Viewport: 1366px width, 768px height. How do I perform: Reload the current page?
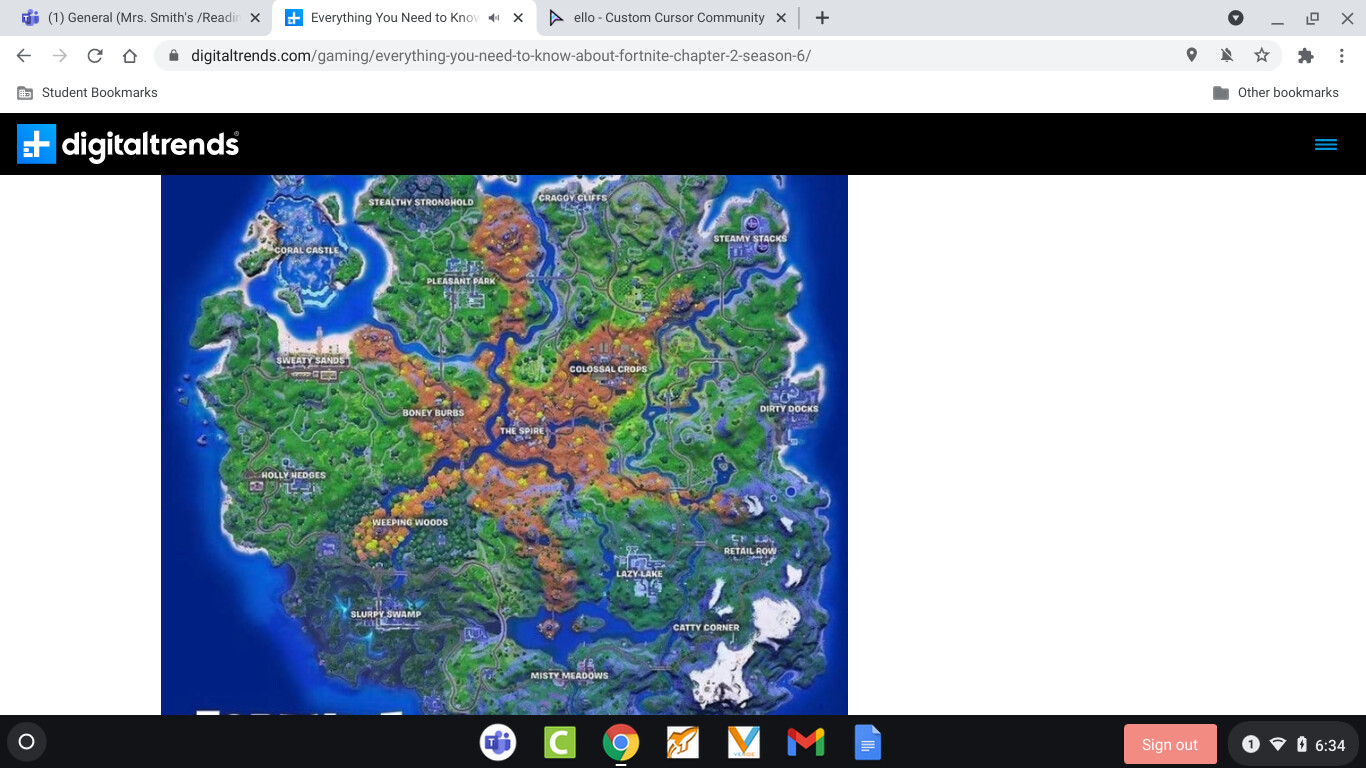coord(95,56)
